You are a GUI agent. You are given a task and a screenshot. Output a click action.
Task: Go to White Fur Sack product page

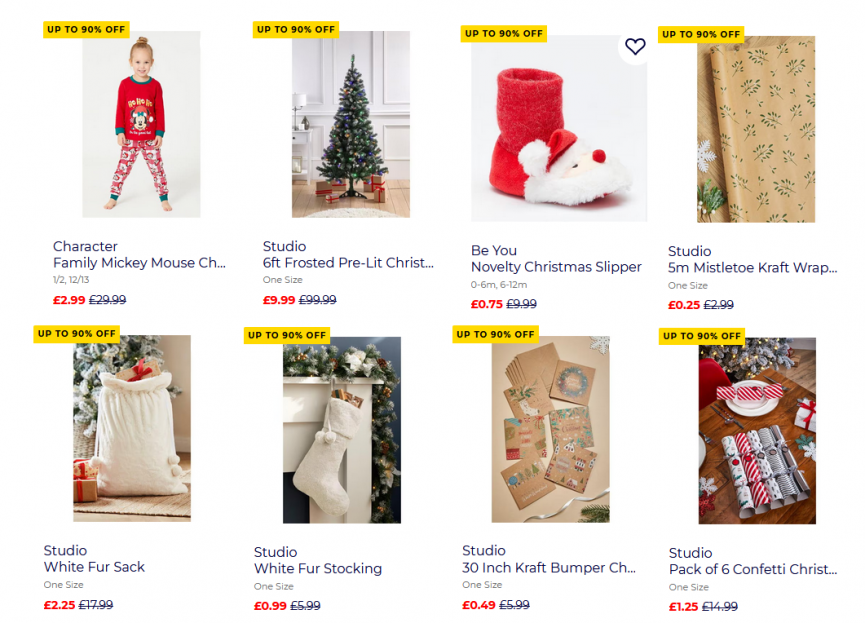coord(94,567)
